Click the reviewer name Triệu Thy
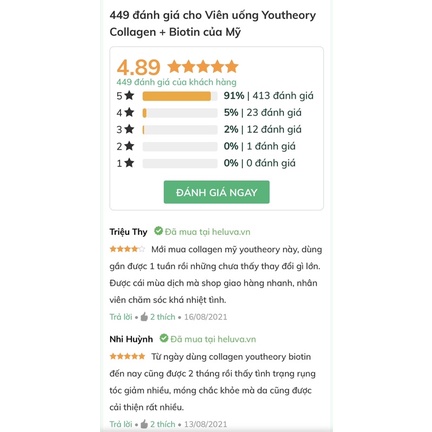 pos(128,232)
